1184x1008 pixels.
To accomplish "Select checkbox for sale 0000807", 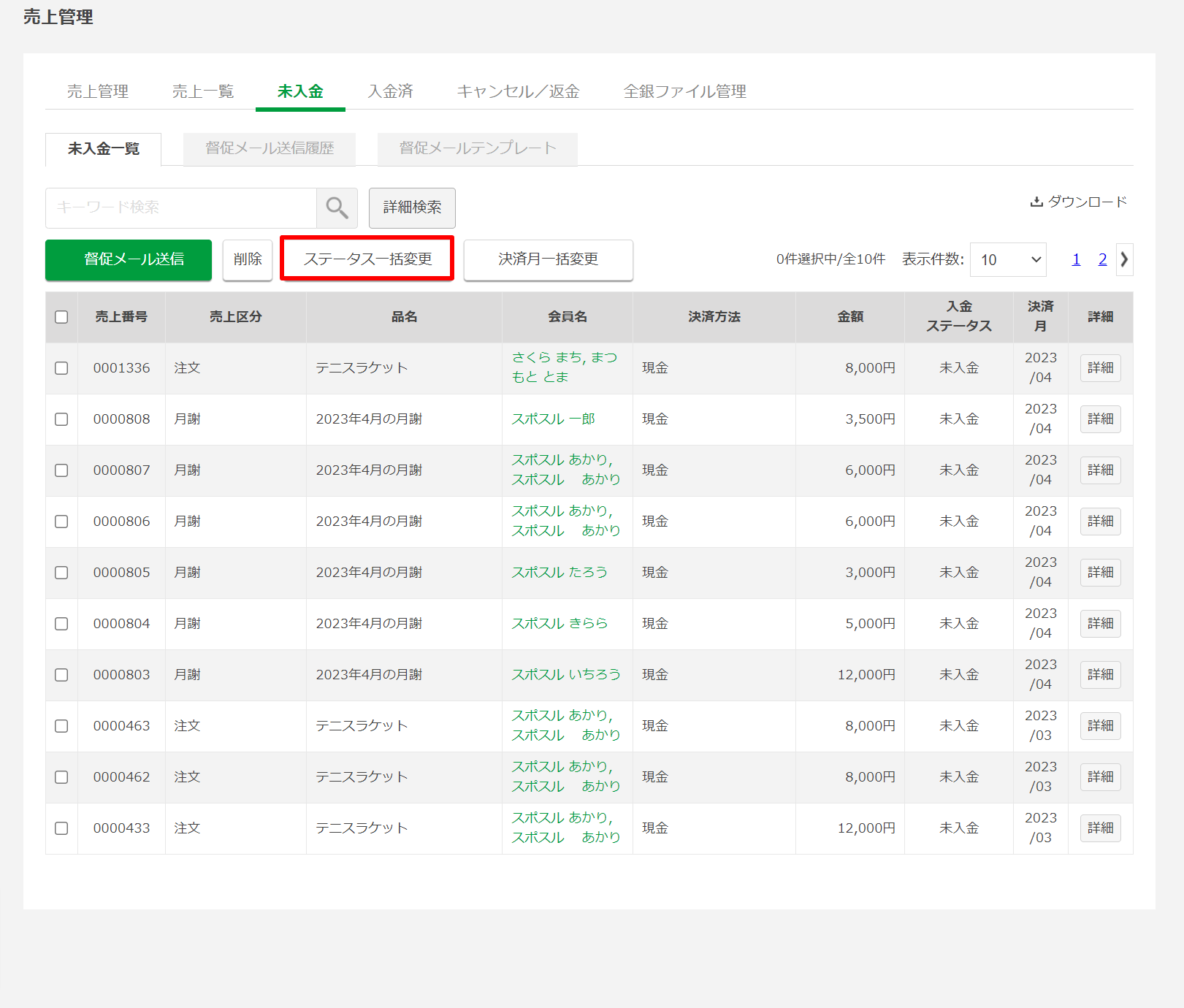I will 61,470.
